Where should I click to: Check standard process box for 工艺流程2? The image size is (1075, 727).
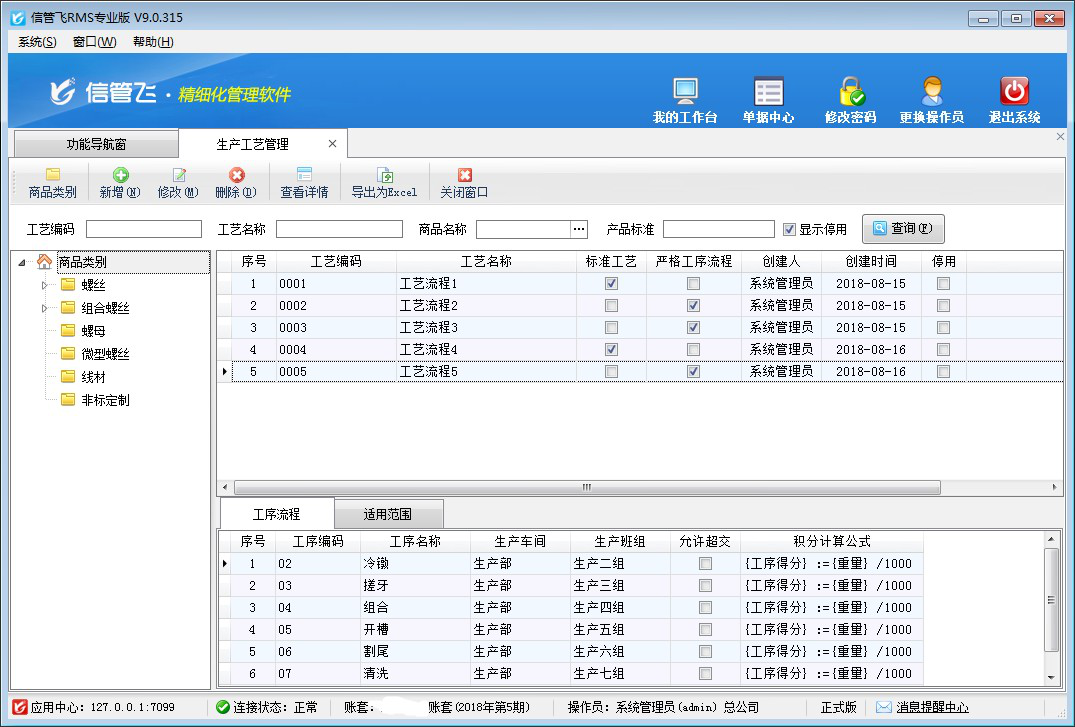(x=611, y=306)
